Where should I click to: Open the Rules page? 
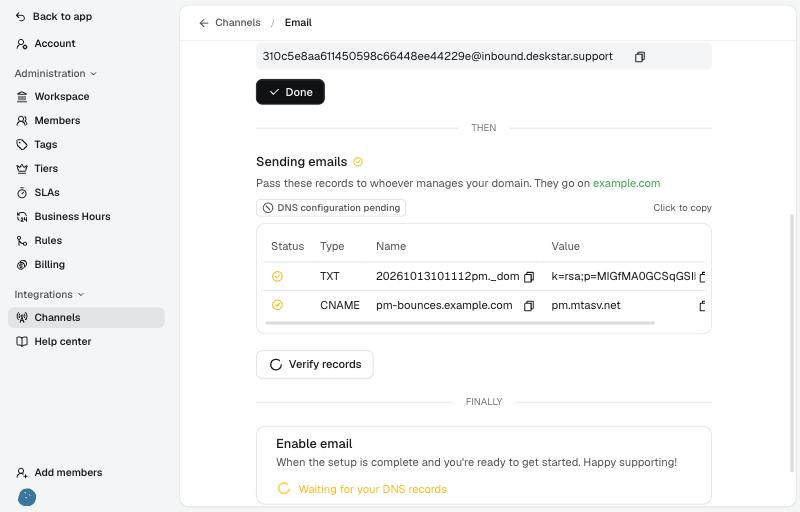86,241
